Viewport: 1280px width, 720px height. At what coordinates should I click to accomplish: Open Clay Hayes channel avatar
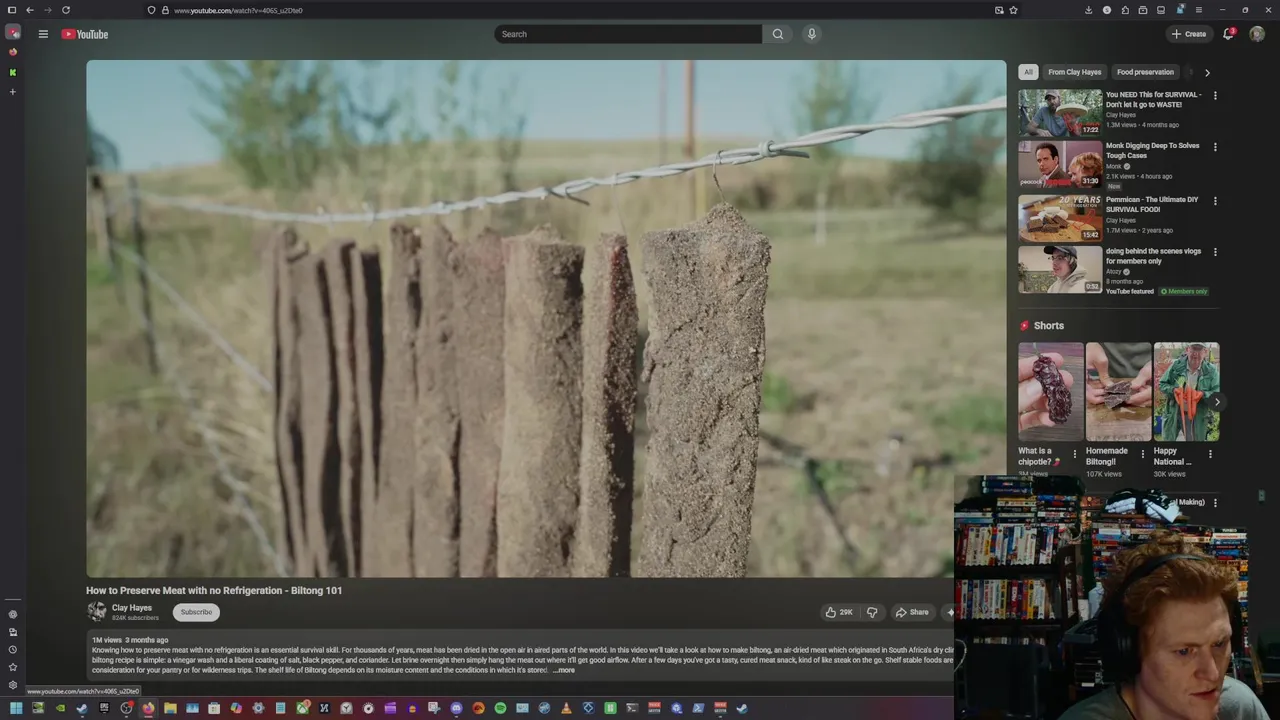pos(97,612)
